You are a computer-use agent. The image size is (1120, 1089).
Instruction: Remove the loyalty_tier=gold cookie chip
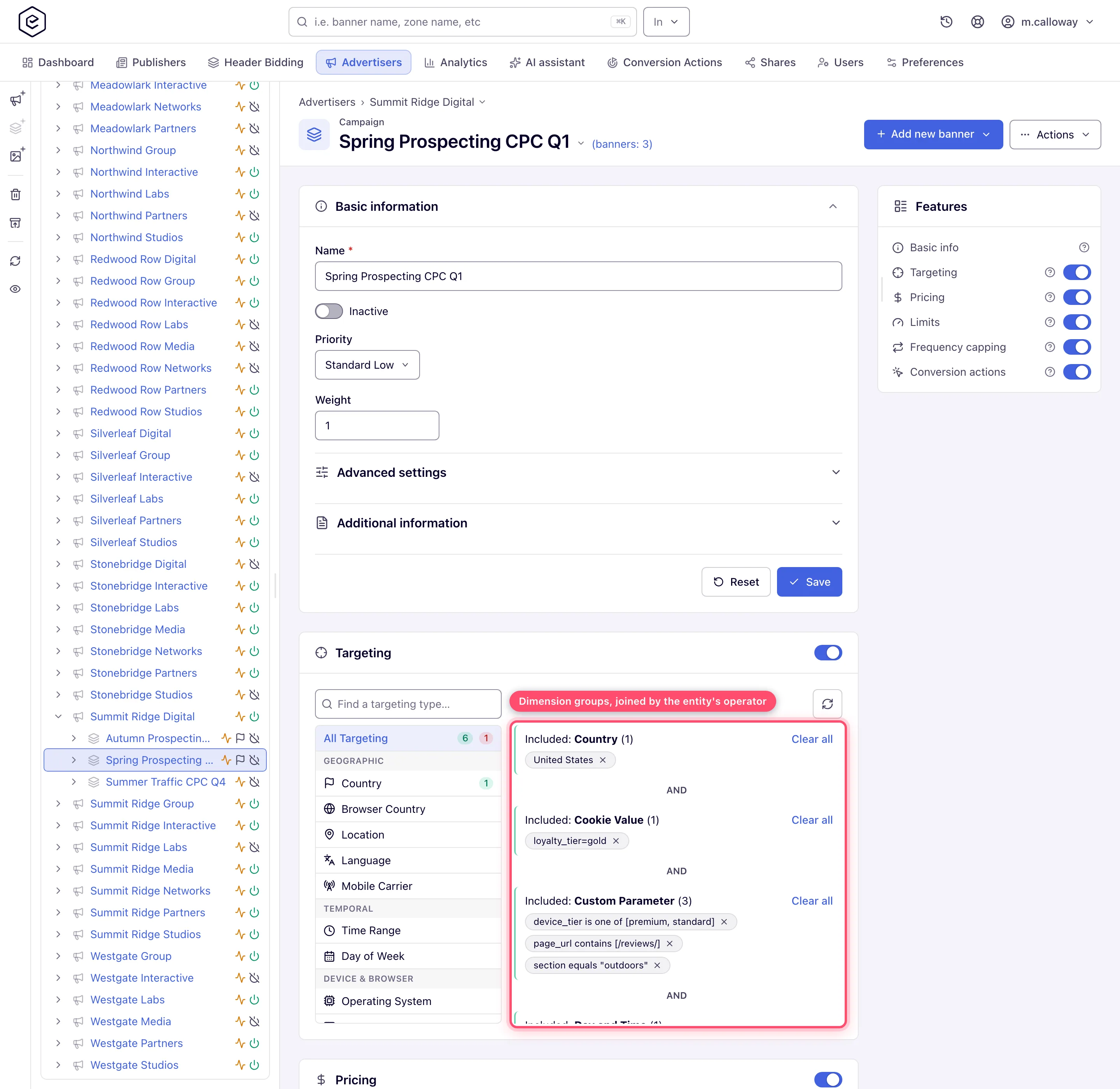coord(616,841)
